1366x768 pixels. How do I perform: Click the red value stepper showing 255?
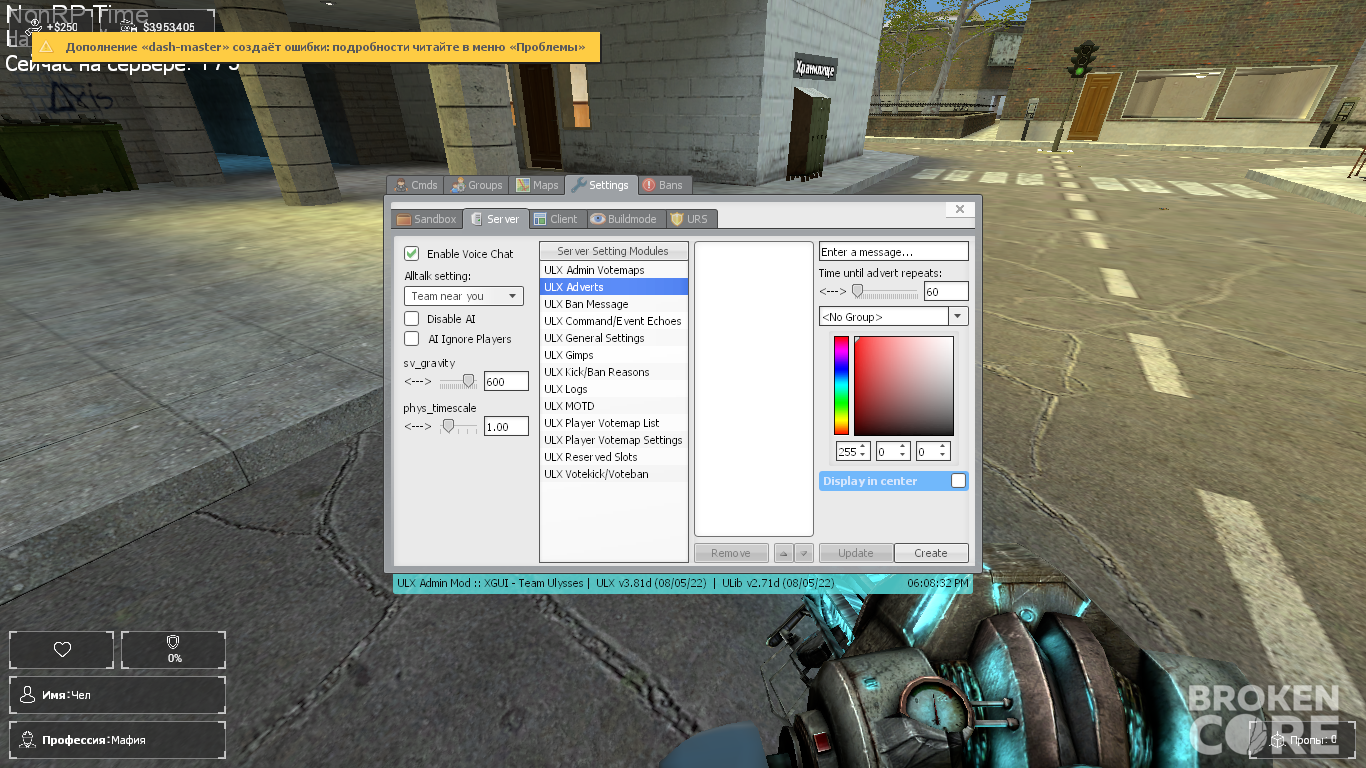[853, 452]
